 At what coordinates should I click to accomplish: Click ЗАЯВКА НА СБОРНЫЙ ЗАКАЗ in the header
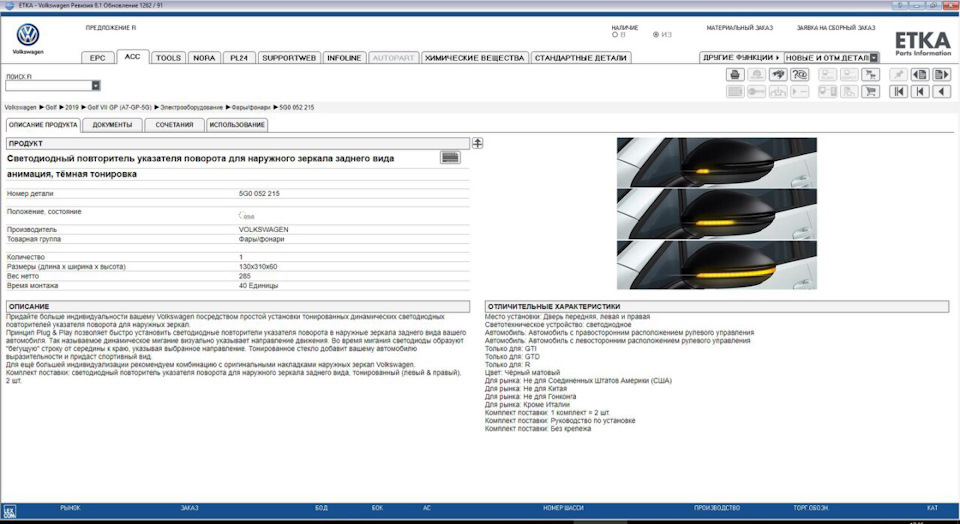click(836, 28)
